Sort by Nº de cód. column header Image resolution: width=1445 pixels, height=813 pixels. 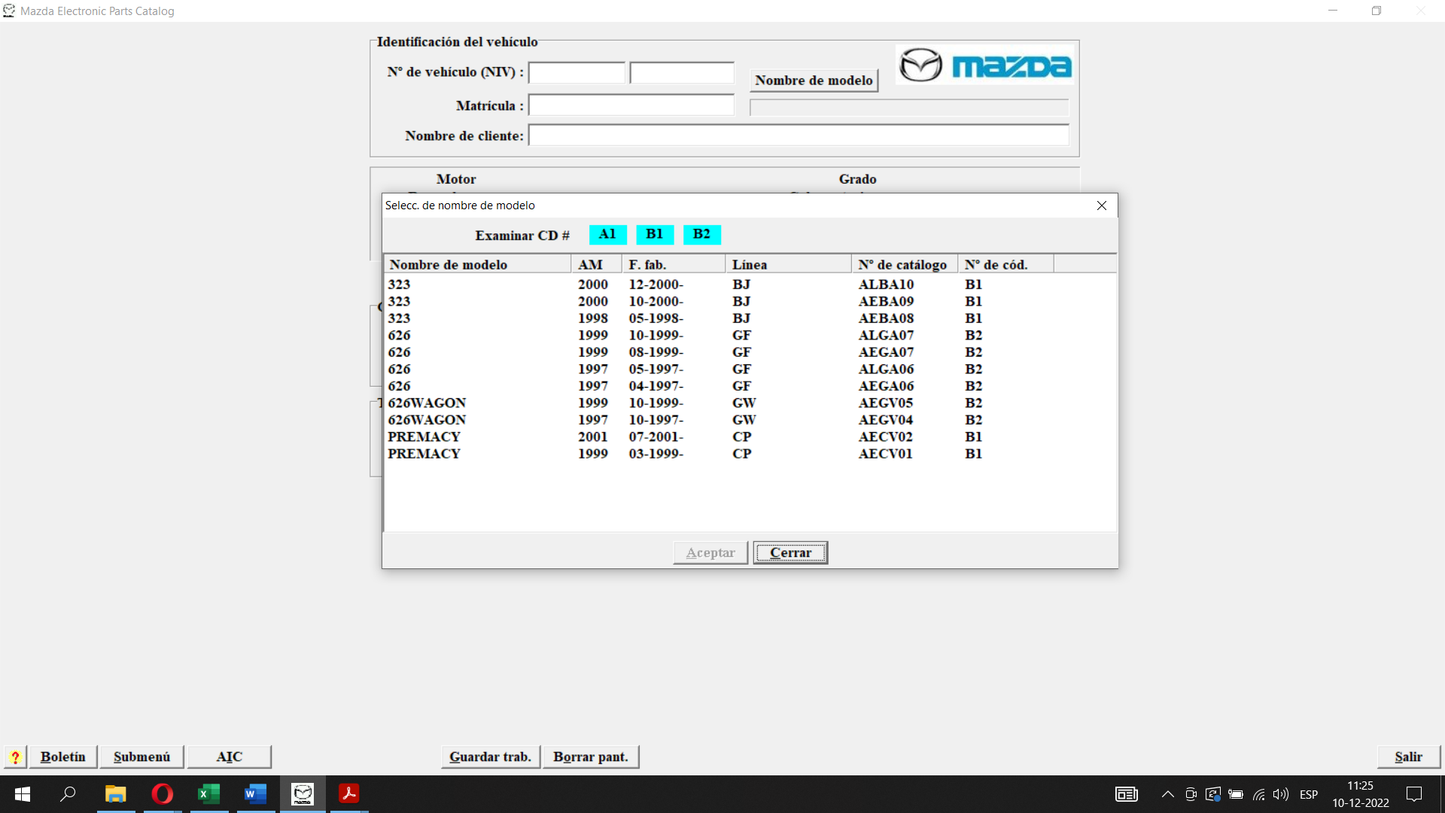(x=1006, y=264)
